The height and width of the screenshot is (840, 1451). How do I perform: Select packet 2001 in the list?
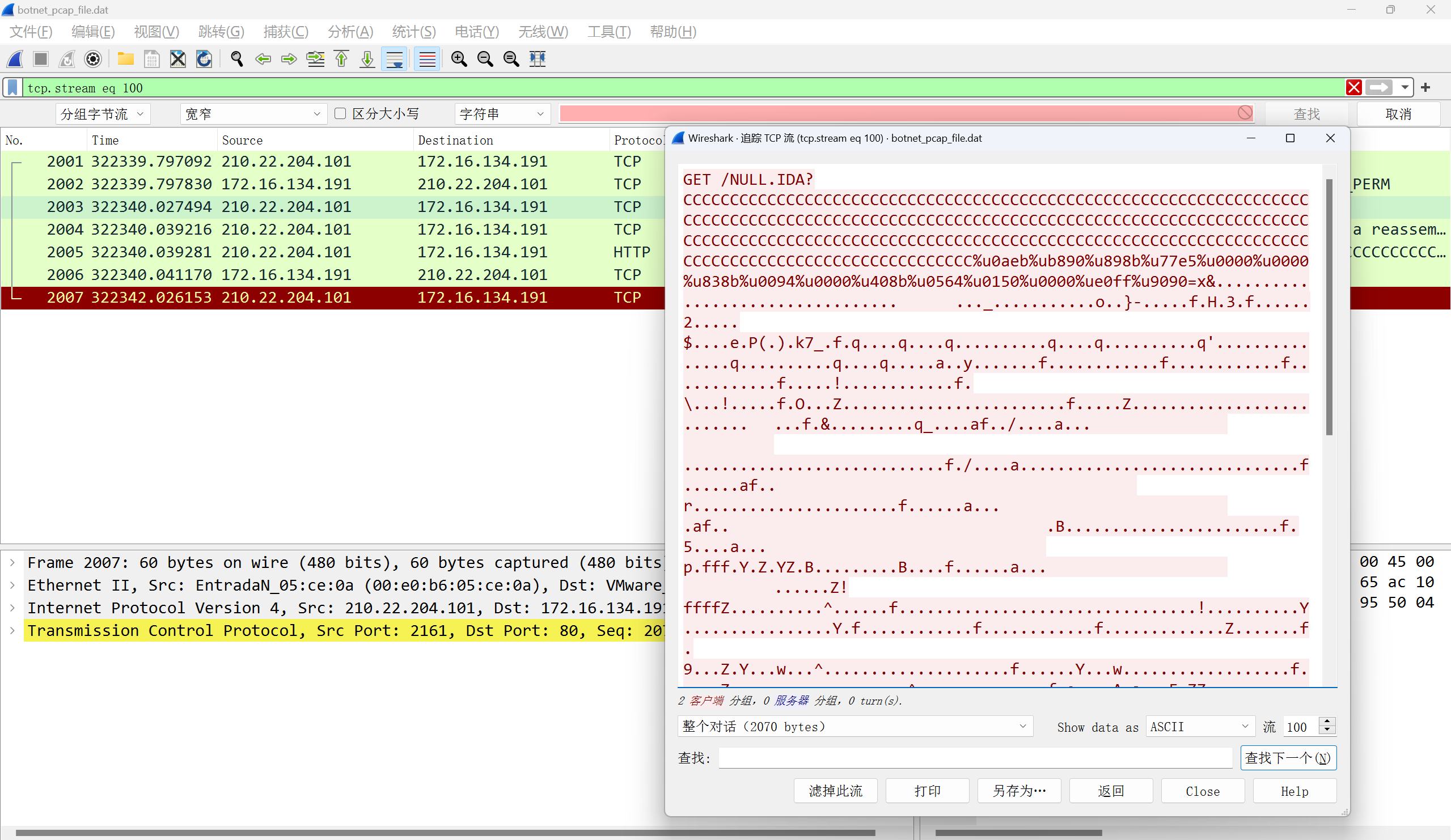333,161
